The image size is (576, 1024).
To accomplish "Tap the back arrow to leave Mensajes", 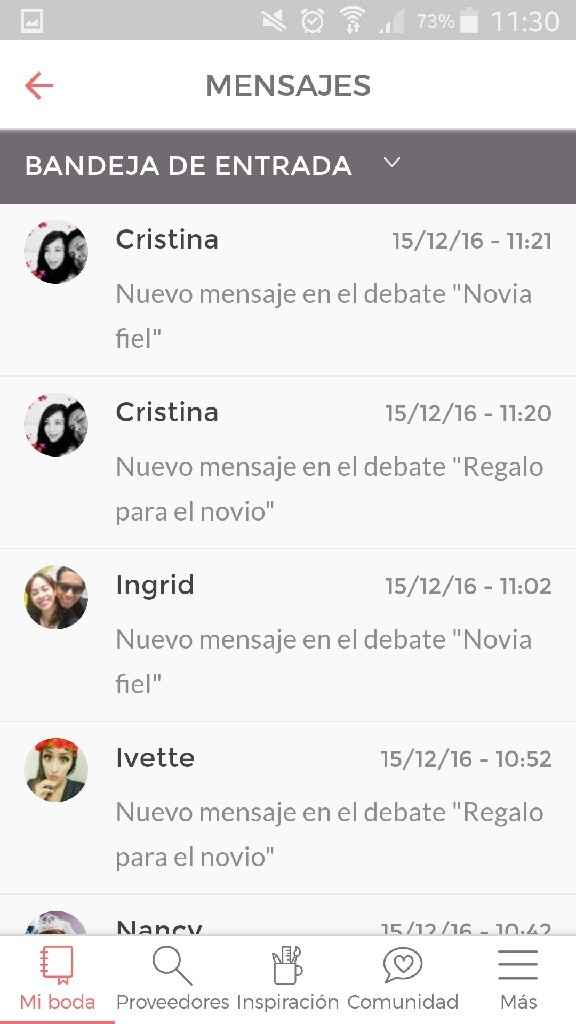I will 38,85.
